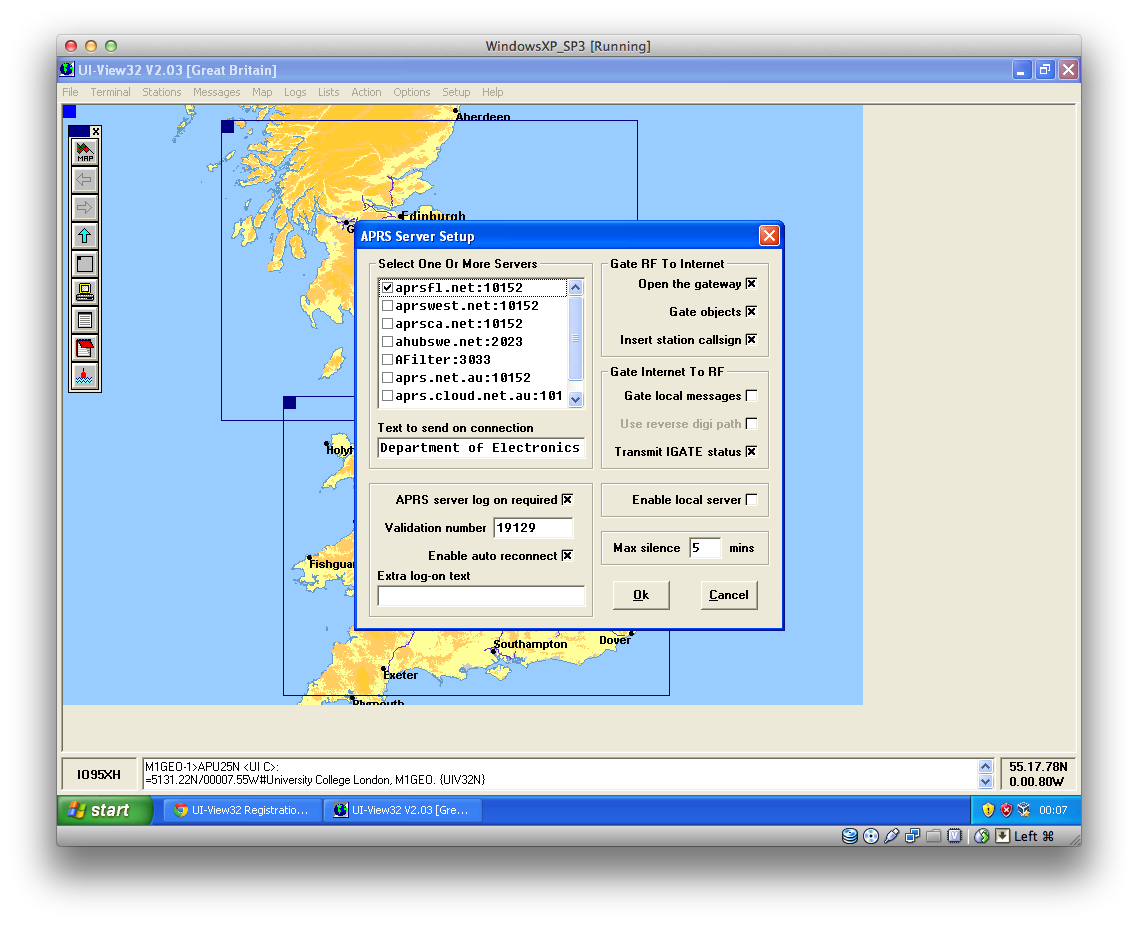
Task: Click the server list scrollbar thumb
Action: [576, 338]
